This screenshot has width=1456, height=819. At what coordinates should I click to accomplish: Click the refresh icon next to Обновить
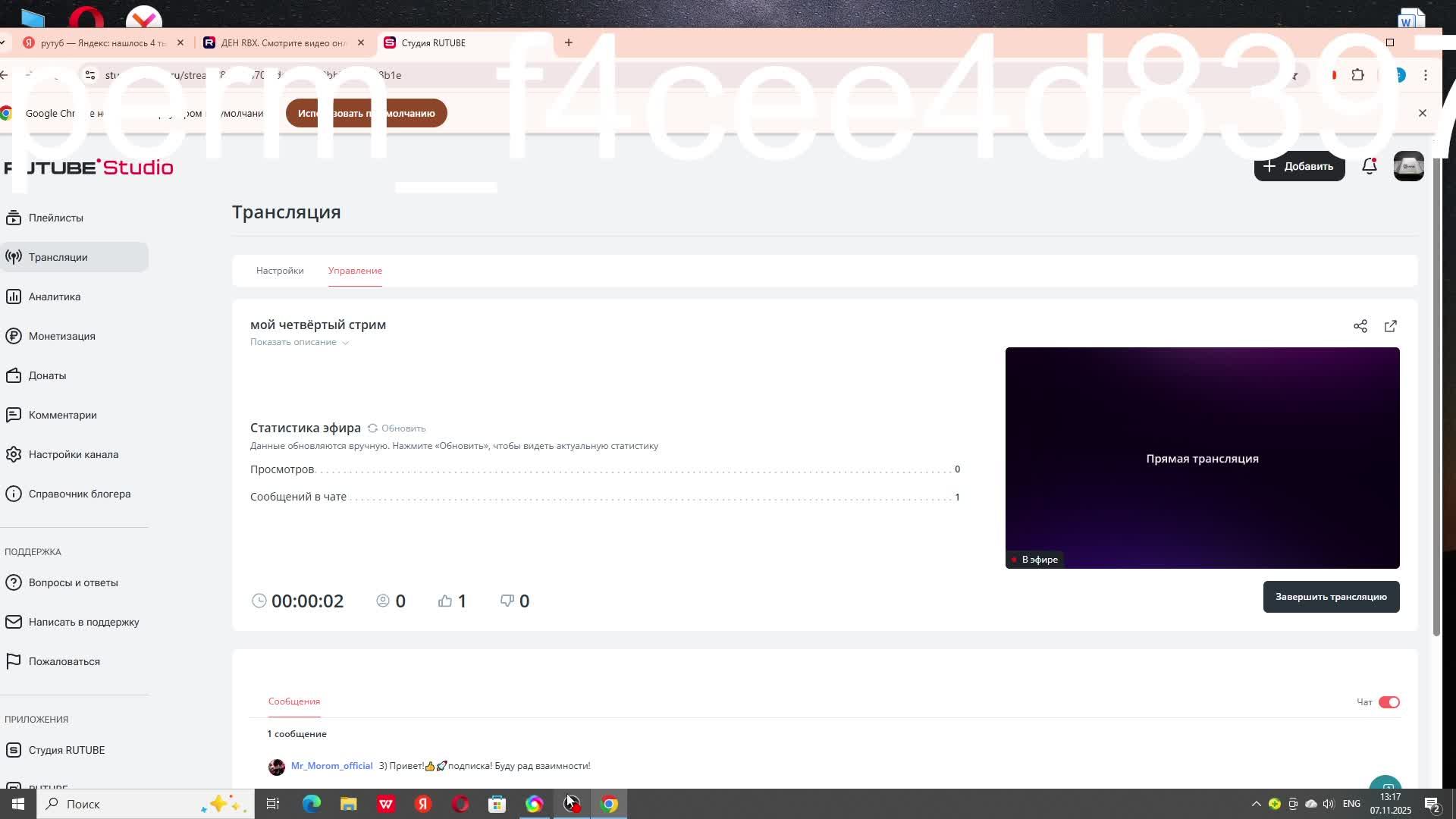pos(372,428)
